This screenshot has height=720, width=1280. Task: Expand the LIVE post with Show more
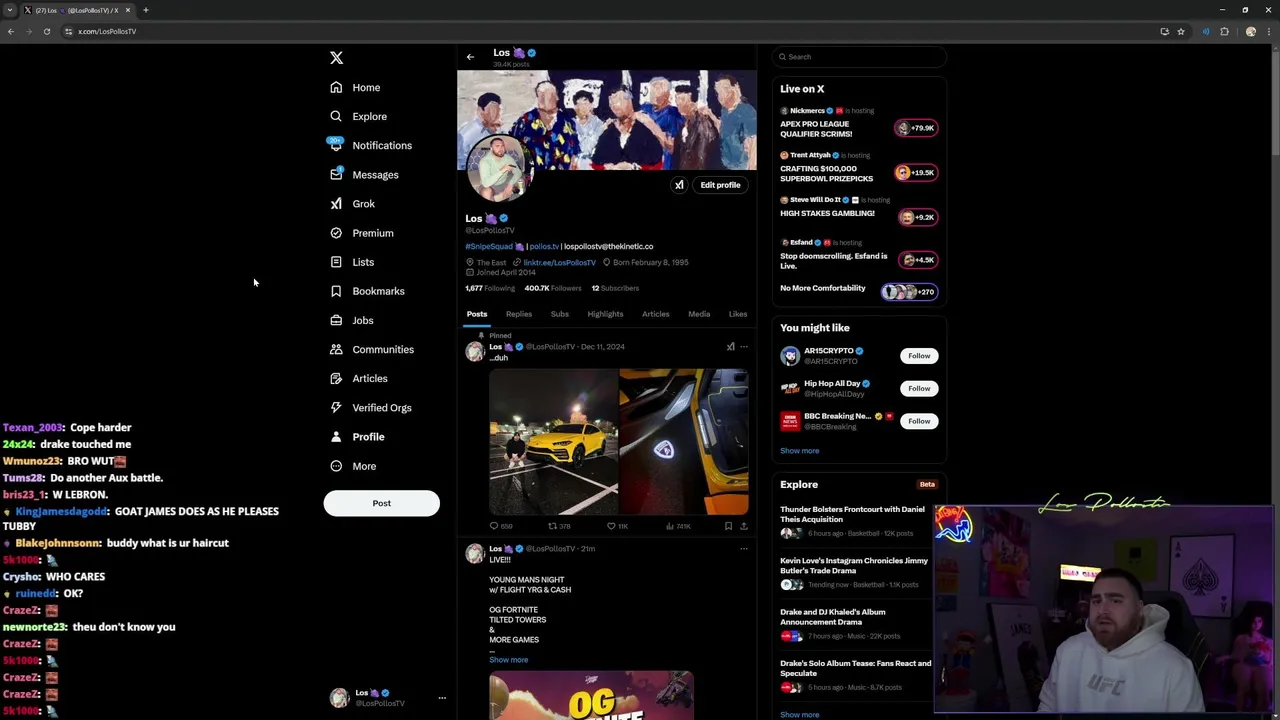coord(508,660)
